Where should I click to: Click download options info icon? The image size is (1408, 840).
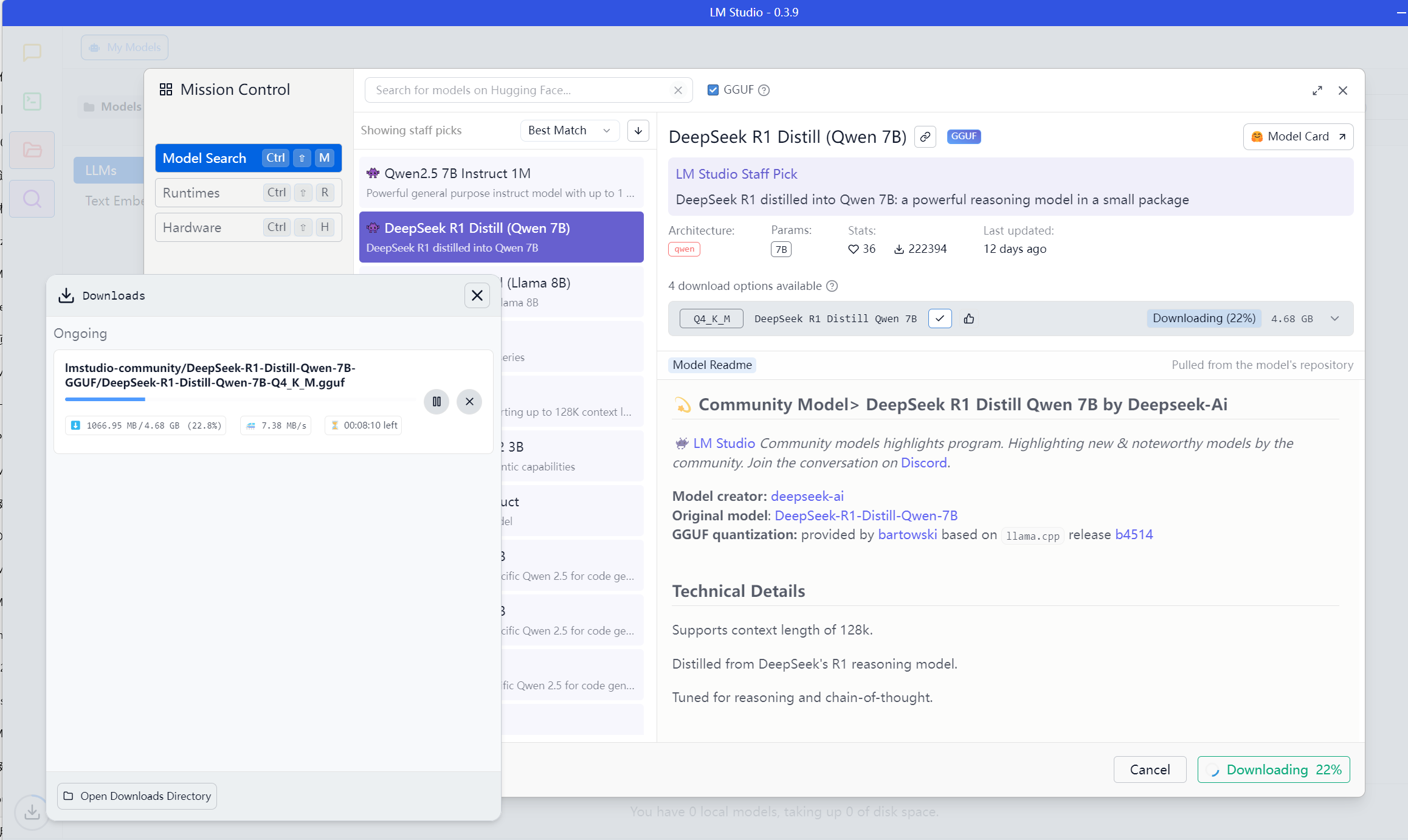point(832,286)
